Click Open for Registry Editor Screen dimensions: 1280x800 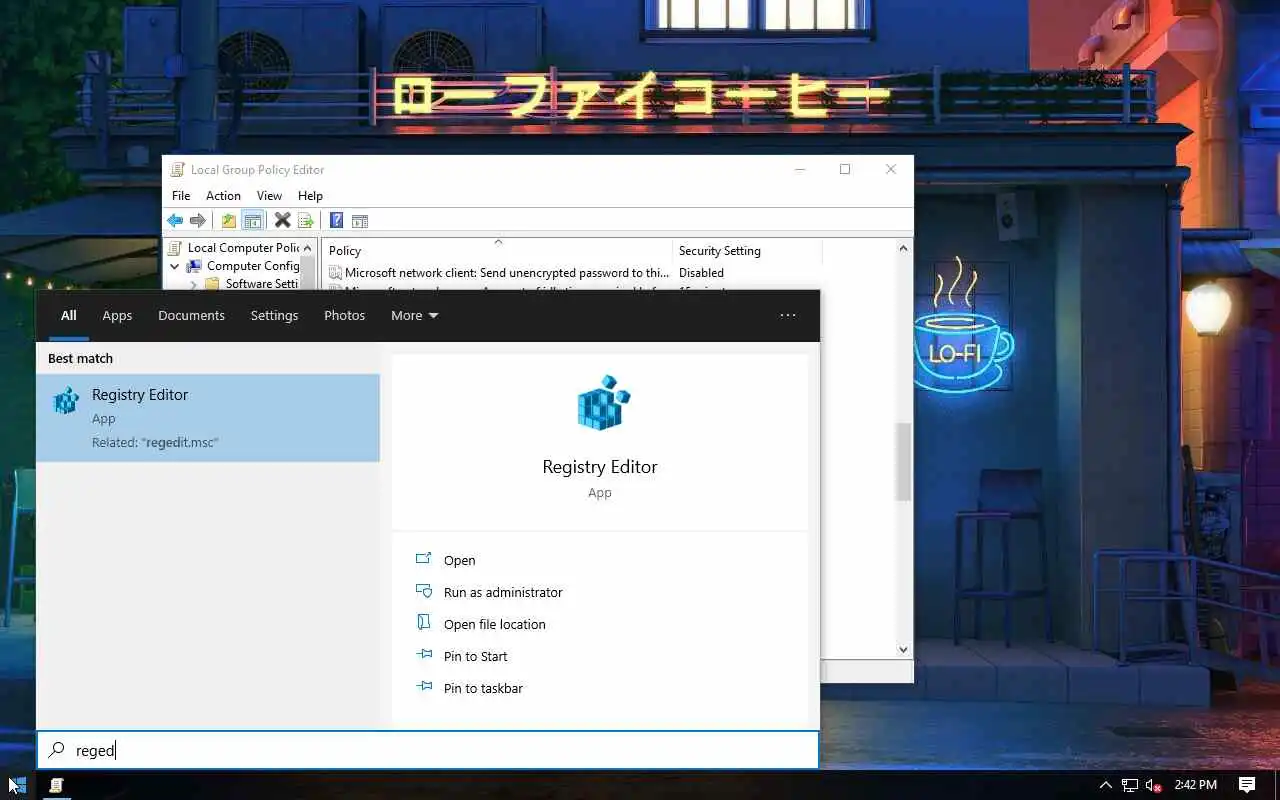click(459, 560)
